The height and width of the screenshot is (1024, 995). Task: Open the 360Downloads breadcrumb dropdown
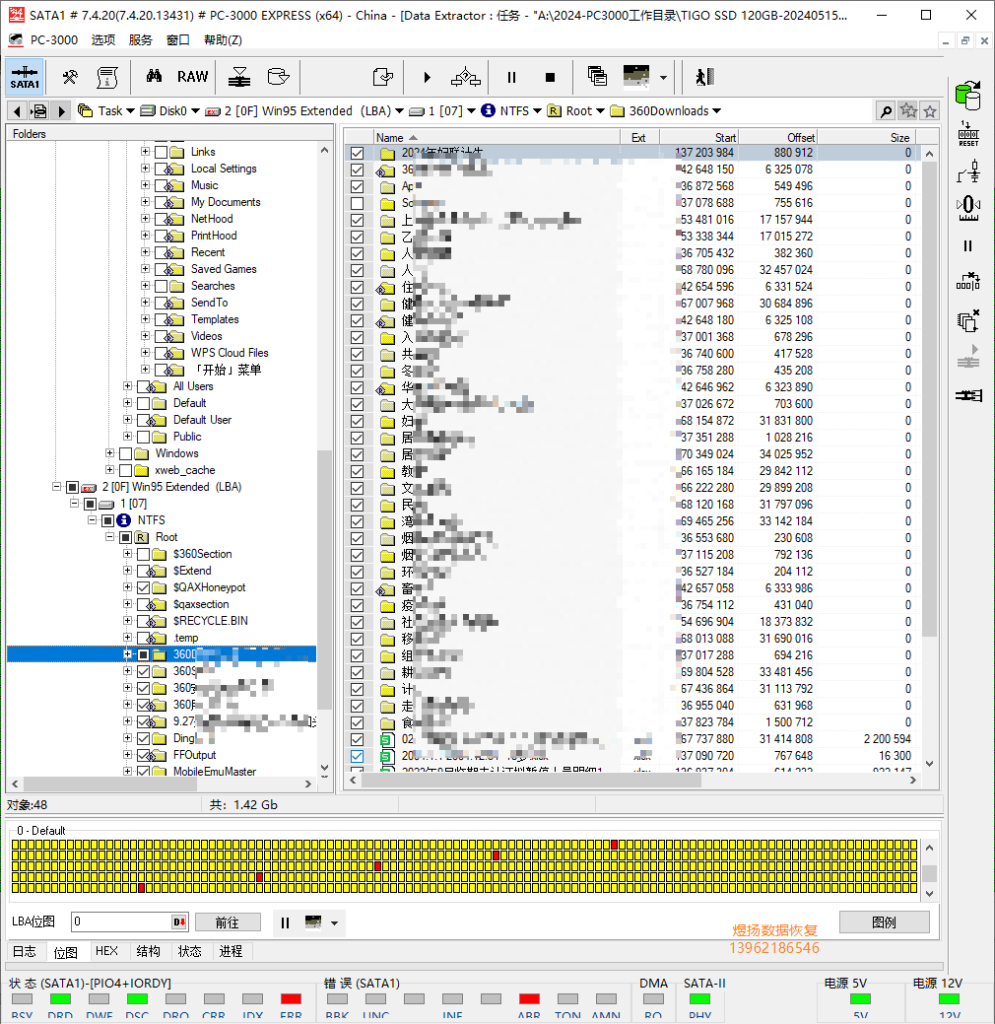click(x=716, y=111)
